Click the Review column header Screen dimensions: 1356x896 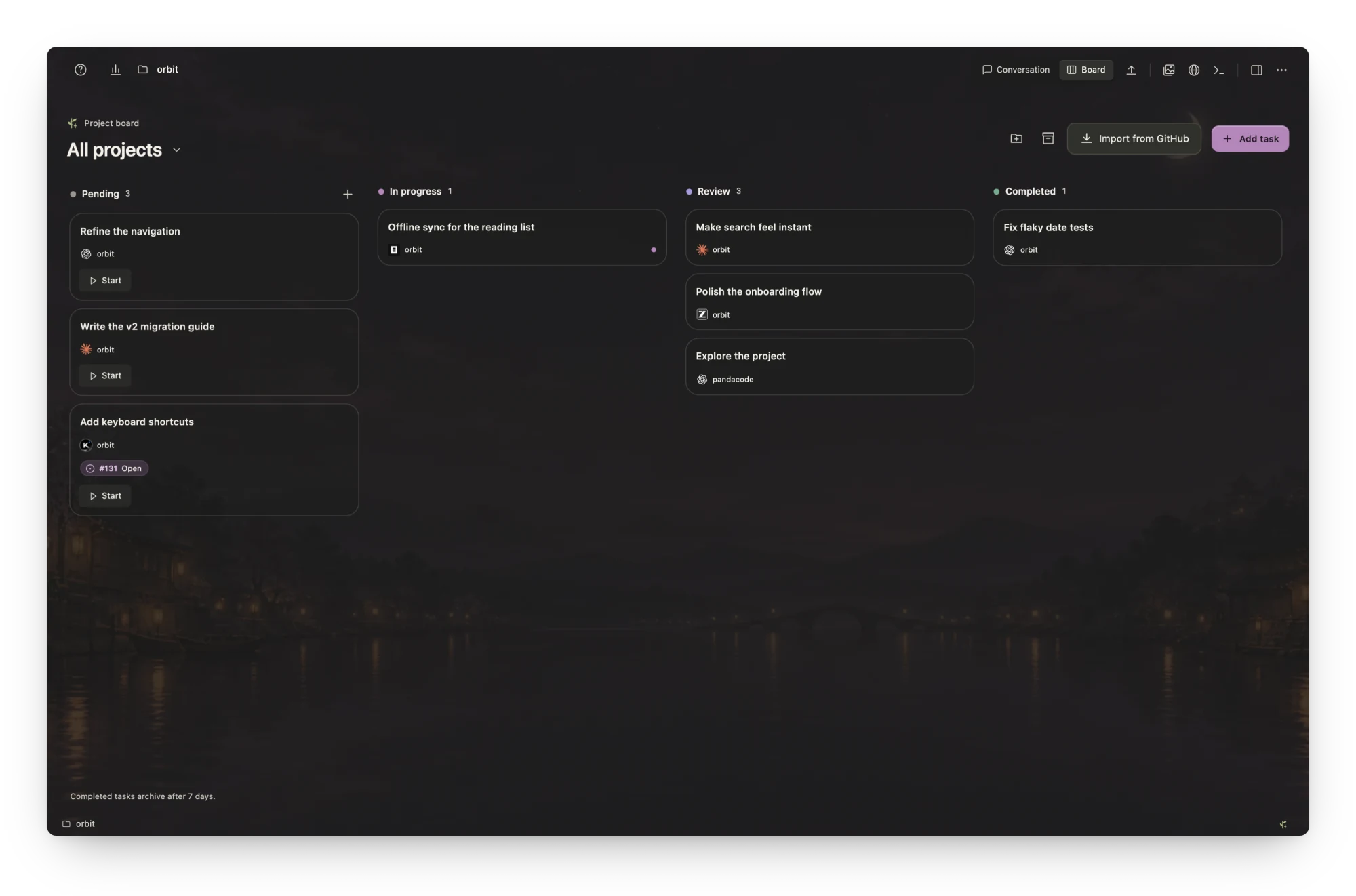[714, 192]
